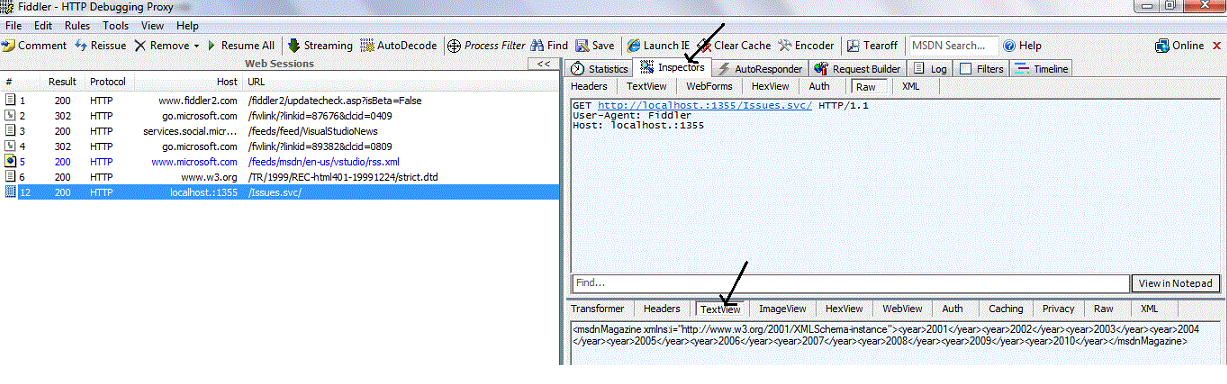1227x384 pixels.
Task: Select response WebView tab
Action: tap(902, 309)
